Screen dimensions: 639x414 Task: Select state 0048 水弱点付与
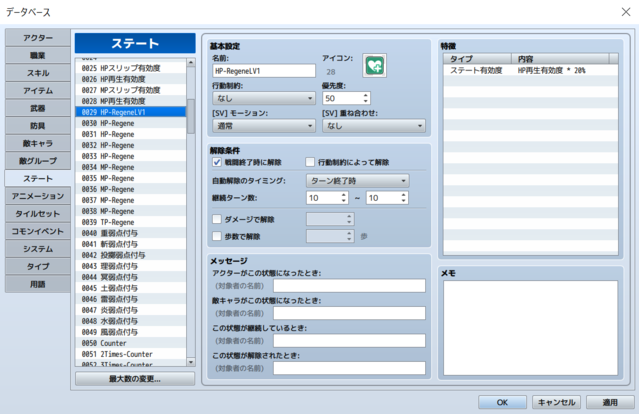(x=131, y=321)
